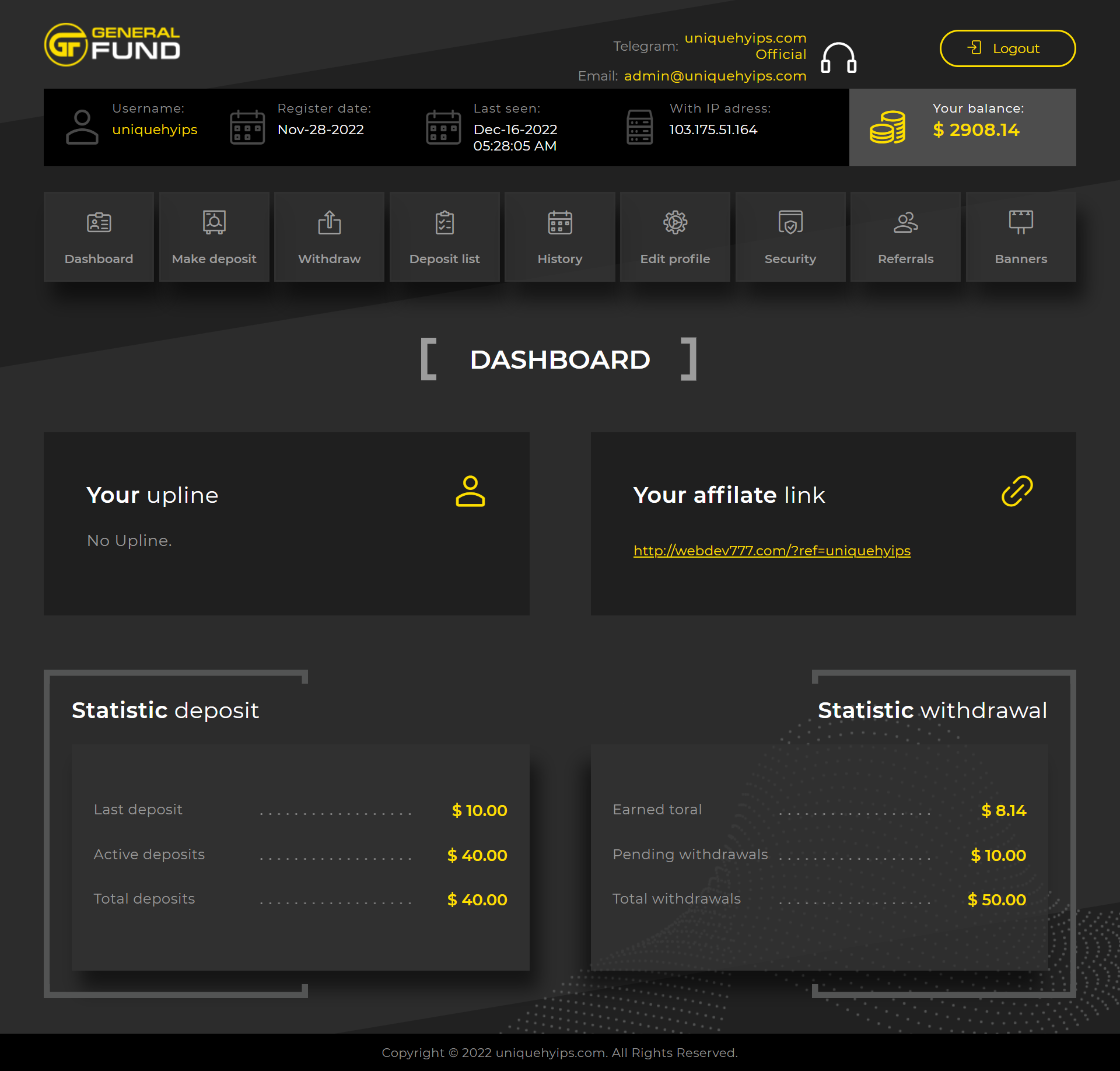Click the yellow chain link icon

pyautogui.click(x=1017, y=491)
